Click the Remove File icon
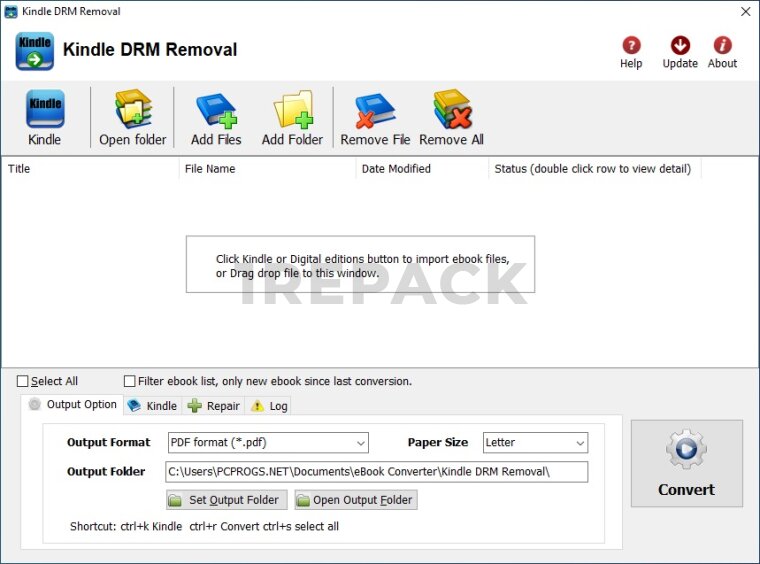Screen dimensions: 760x564 (375, 109)
